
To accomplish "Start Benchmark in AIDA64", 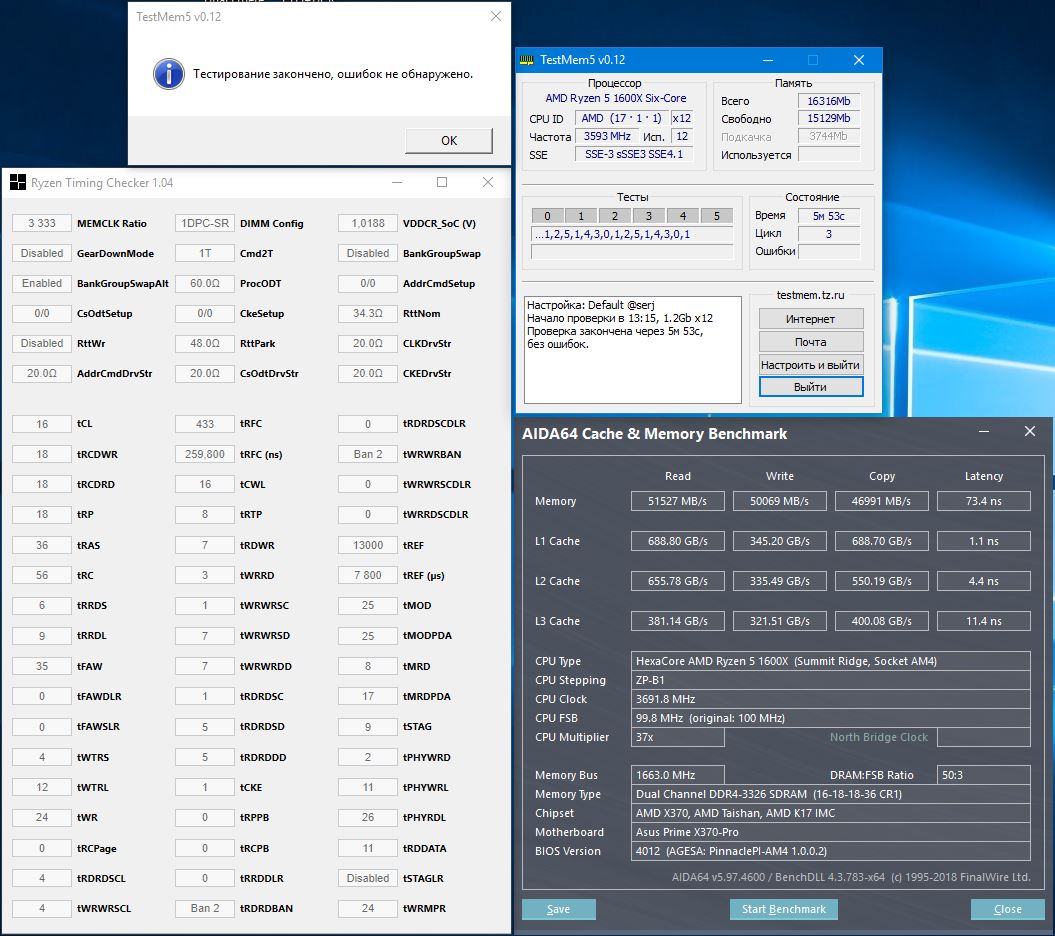I will pos(783,909).
